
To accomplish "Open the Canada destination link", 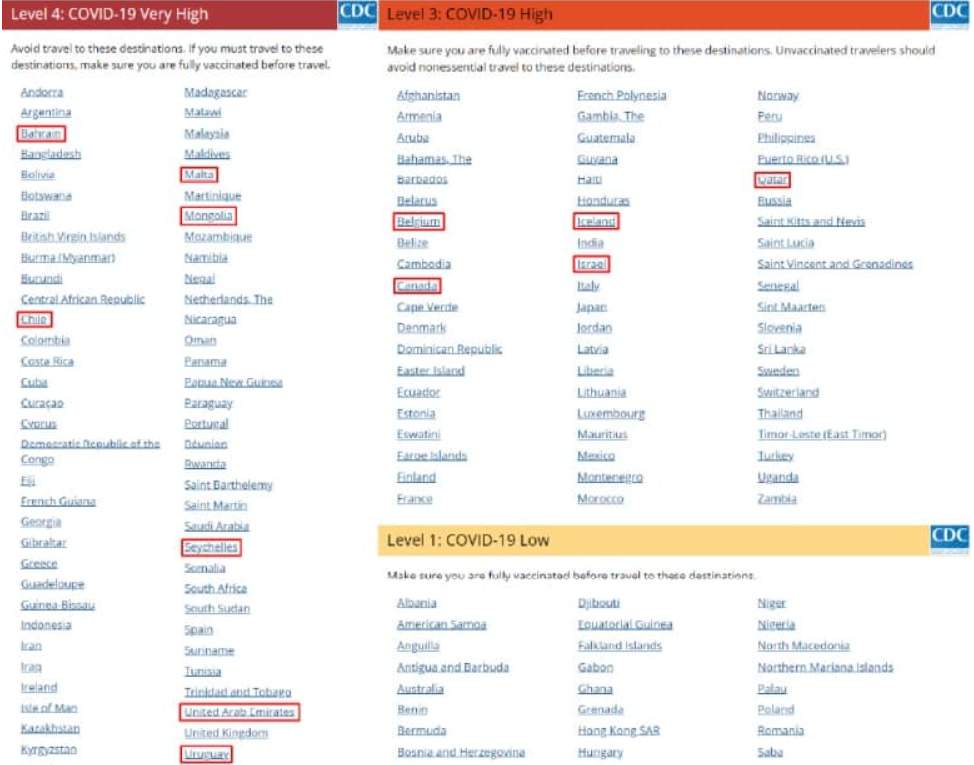I will pos(417,286).
